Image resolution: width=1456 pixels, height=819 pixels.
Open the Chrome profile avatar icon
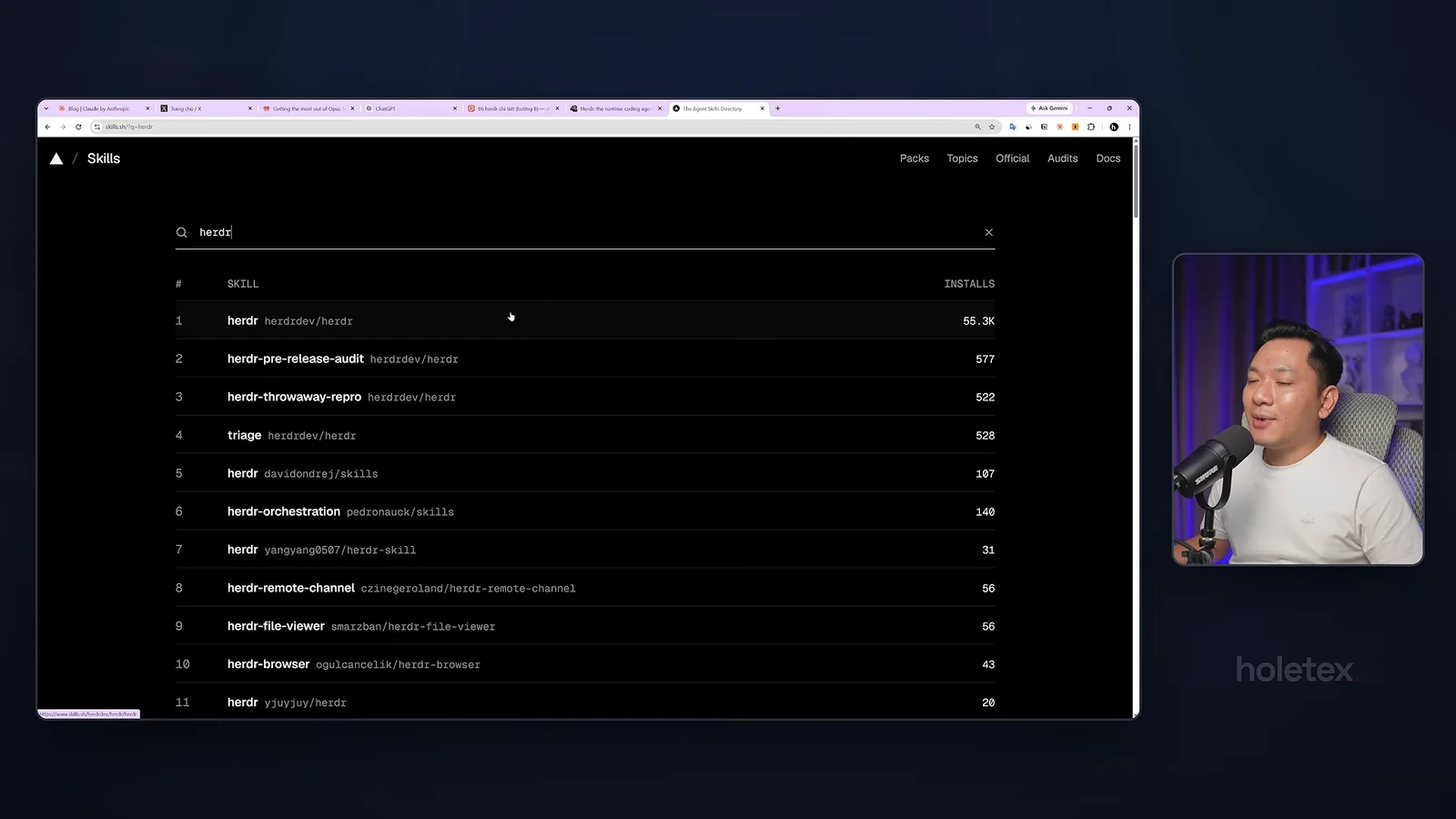1114,126
